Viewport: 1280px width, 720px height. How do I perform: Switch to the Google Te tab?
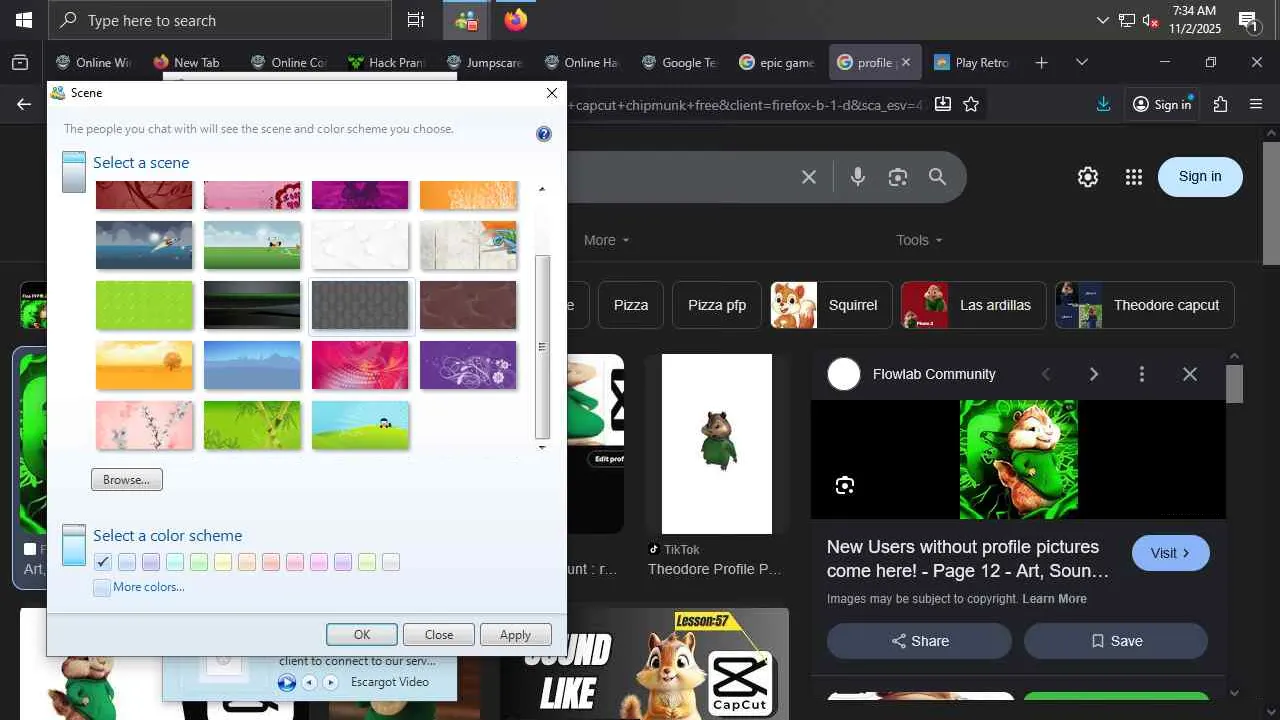[680, 62]
